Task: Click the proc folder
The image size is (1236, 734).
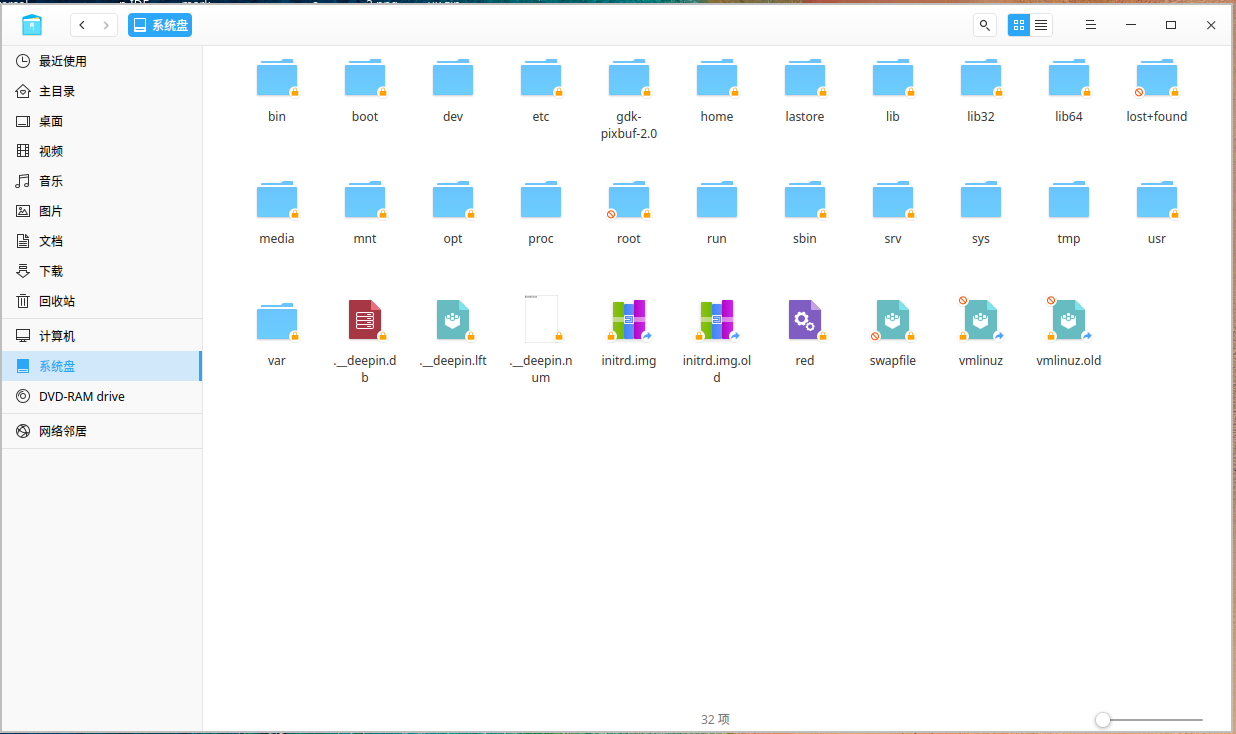Action: pos(541,200)
